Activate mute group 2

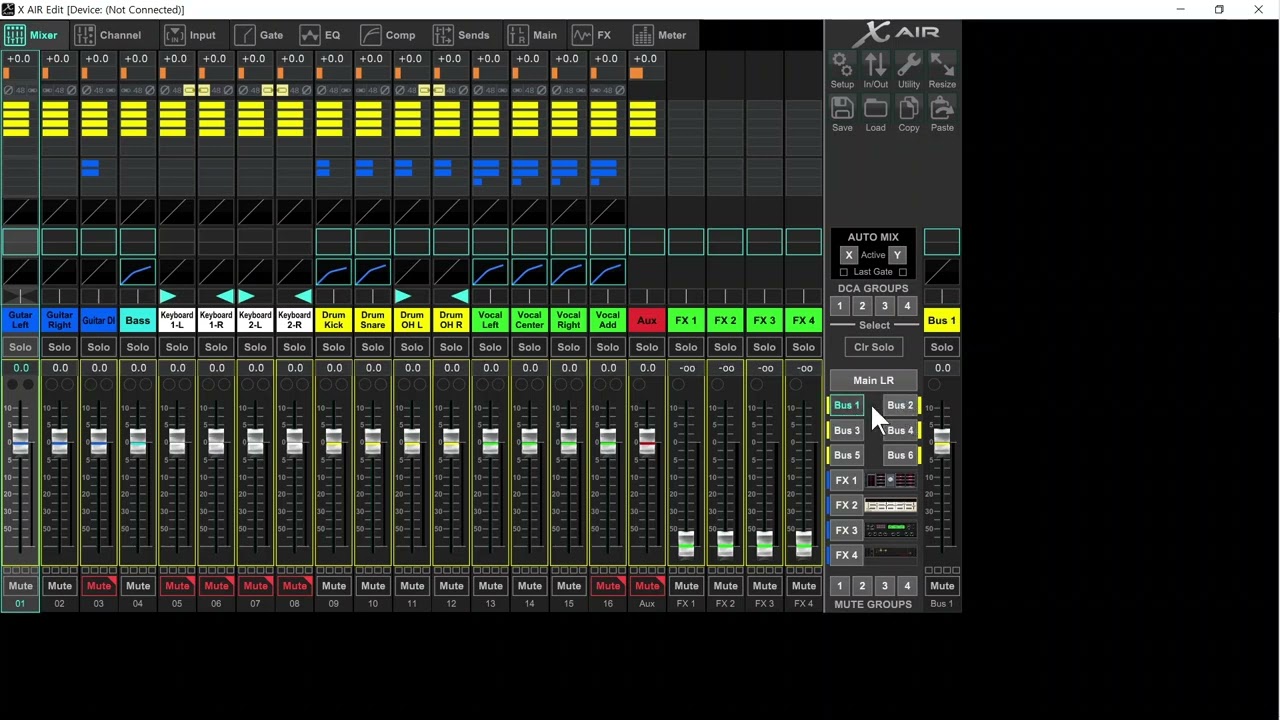862,586
